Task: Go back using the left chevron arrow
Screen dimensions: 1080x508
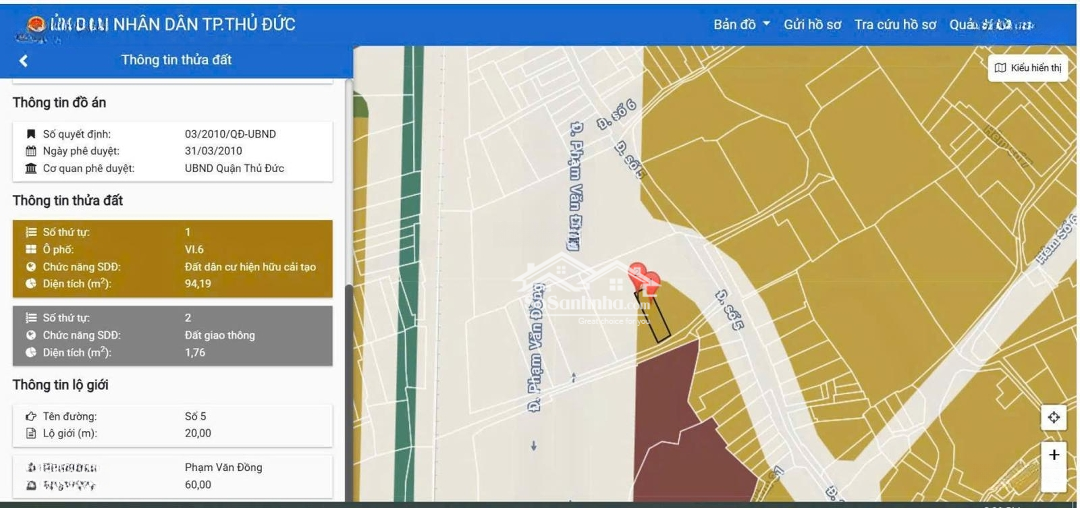Action: pyautogui.click(x=23, y=61)
